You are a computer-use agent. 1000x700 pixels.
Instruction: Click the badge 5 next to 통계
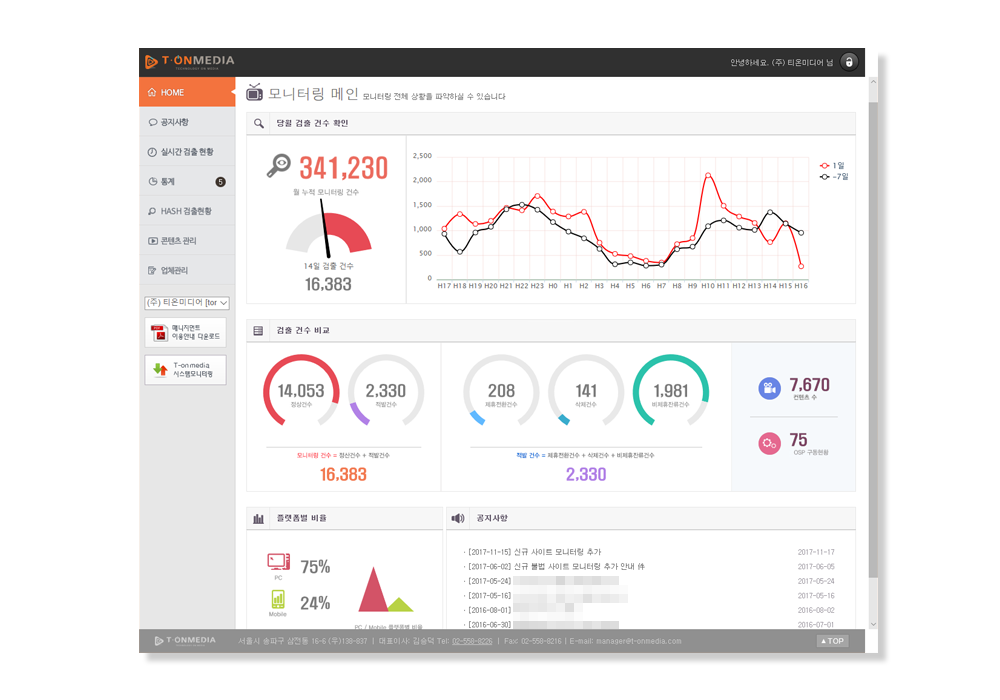pyautogui.click(x=220, y=182)
